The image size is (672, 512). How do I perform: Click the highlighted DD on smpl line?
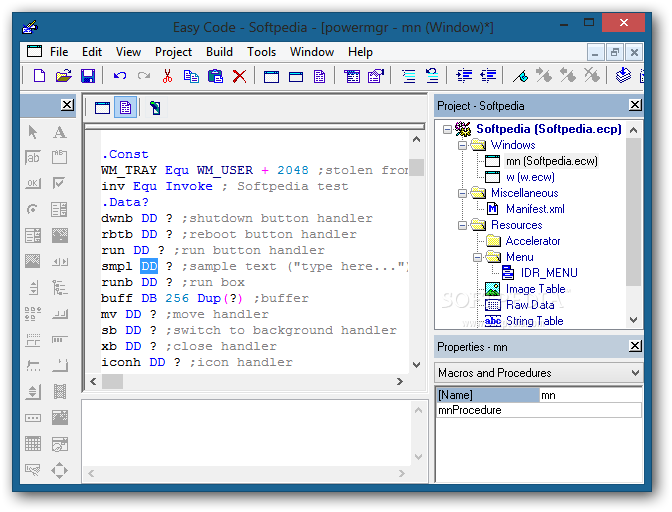(x=149, y=266)
